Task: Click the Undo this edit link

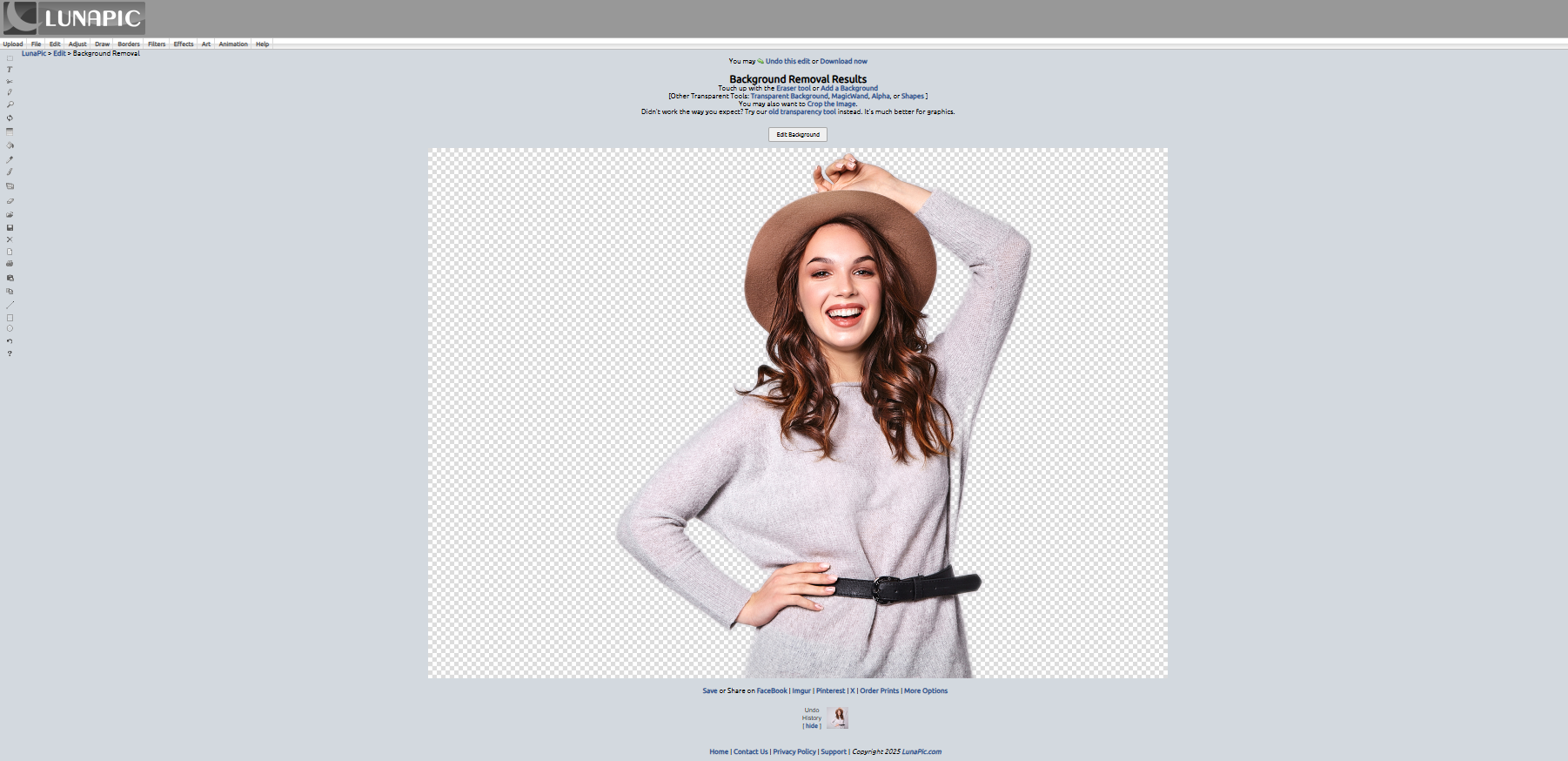Action: tap(787, 61)
